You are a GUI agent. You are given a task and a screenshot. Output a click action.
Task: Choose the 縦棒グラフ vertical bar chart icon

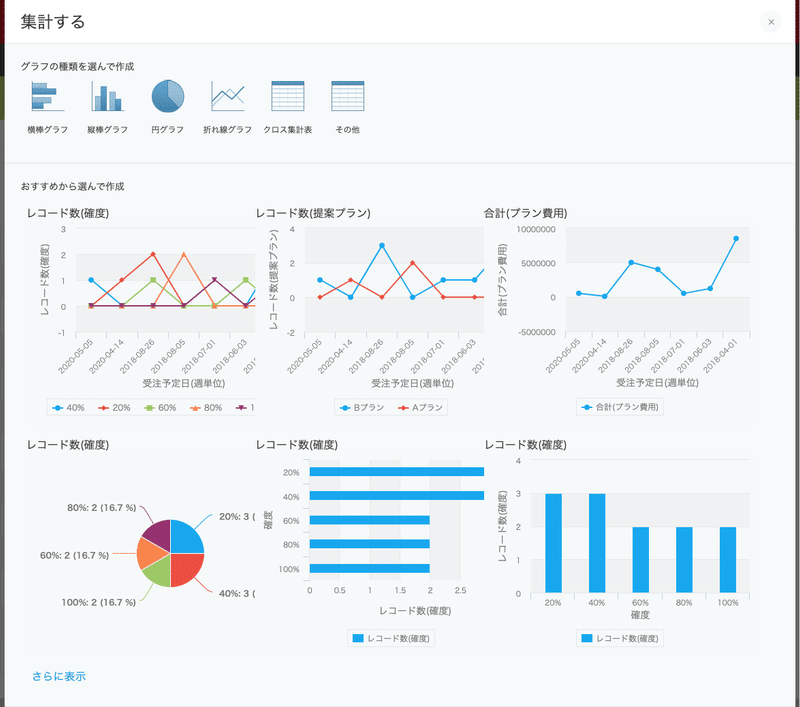[x=108, y=96]
